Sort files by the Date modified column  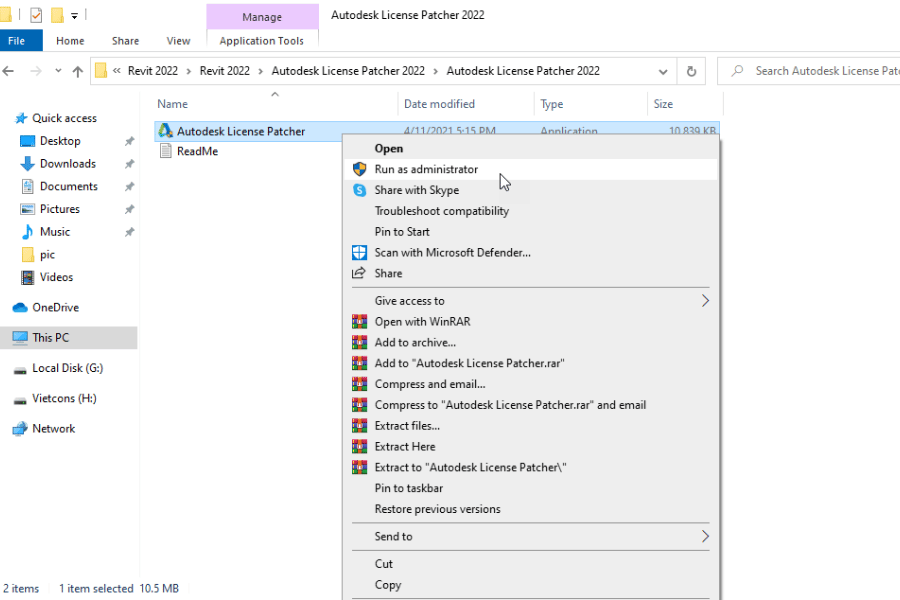tap(439, 104)
